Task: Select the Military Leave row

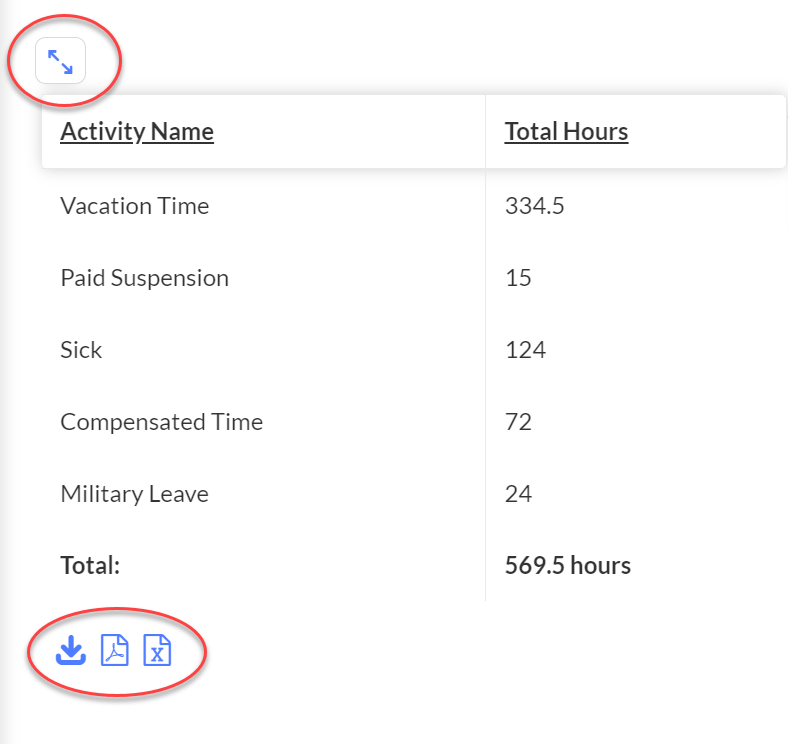Action: [x=414, y=494]
